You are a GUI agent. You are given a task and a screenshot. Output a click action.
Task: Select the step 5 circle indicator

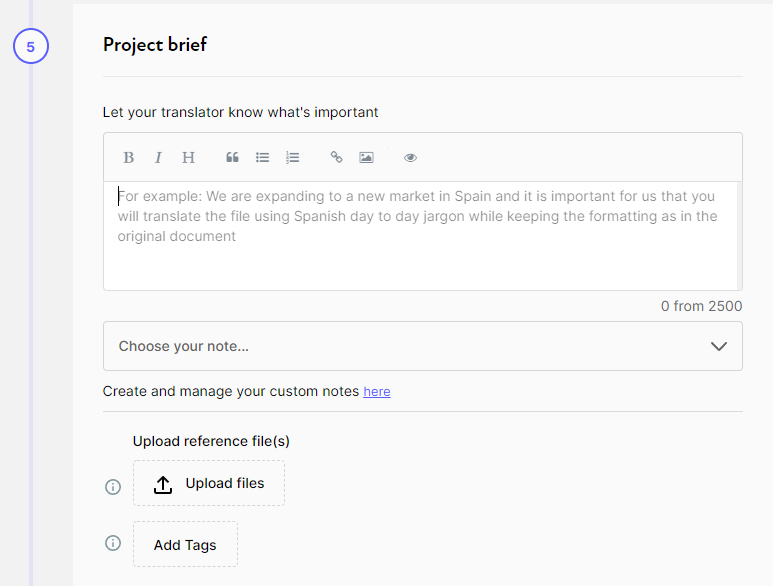[30, 46]
